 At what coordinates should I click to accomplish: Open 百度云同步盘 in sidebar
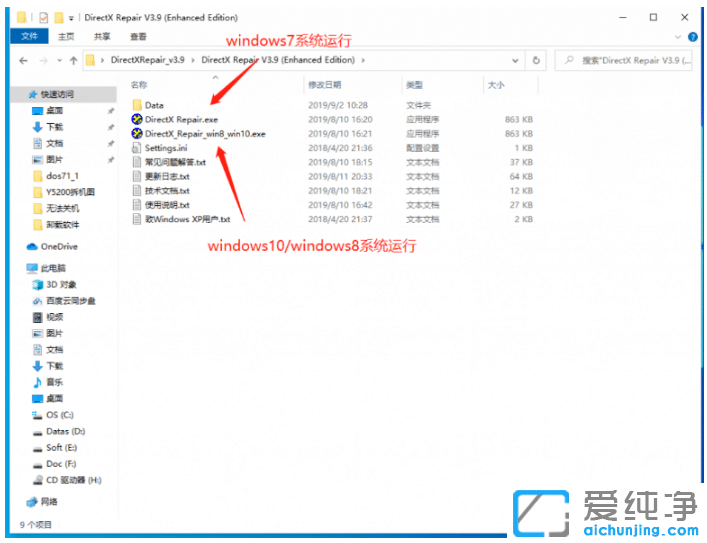[x=70, y=301]
